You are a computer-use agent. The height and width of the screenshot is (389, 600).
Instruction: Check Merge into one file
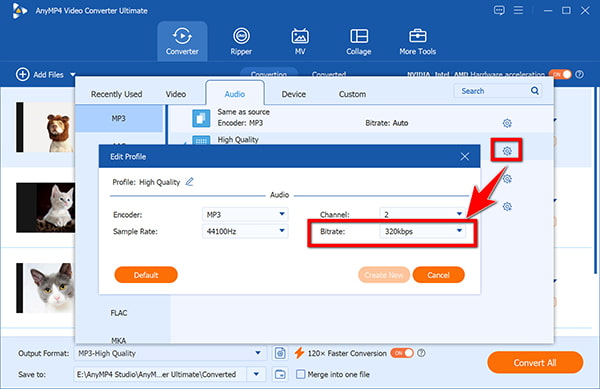301,374
